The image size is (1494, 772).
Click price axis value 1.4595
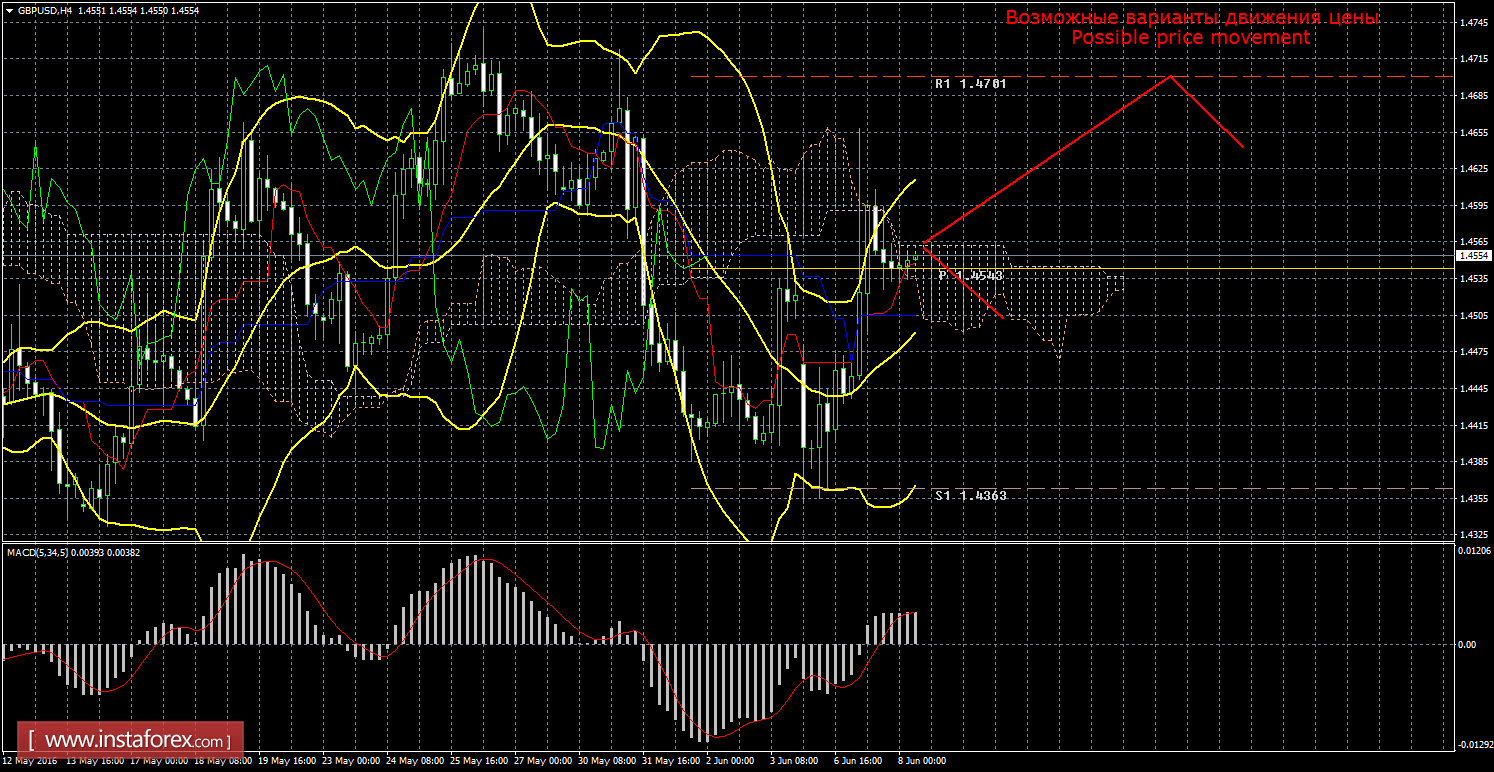click(1472, 207)
